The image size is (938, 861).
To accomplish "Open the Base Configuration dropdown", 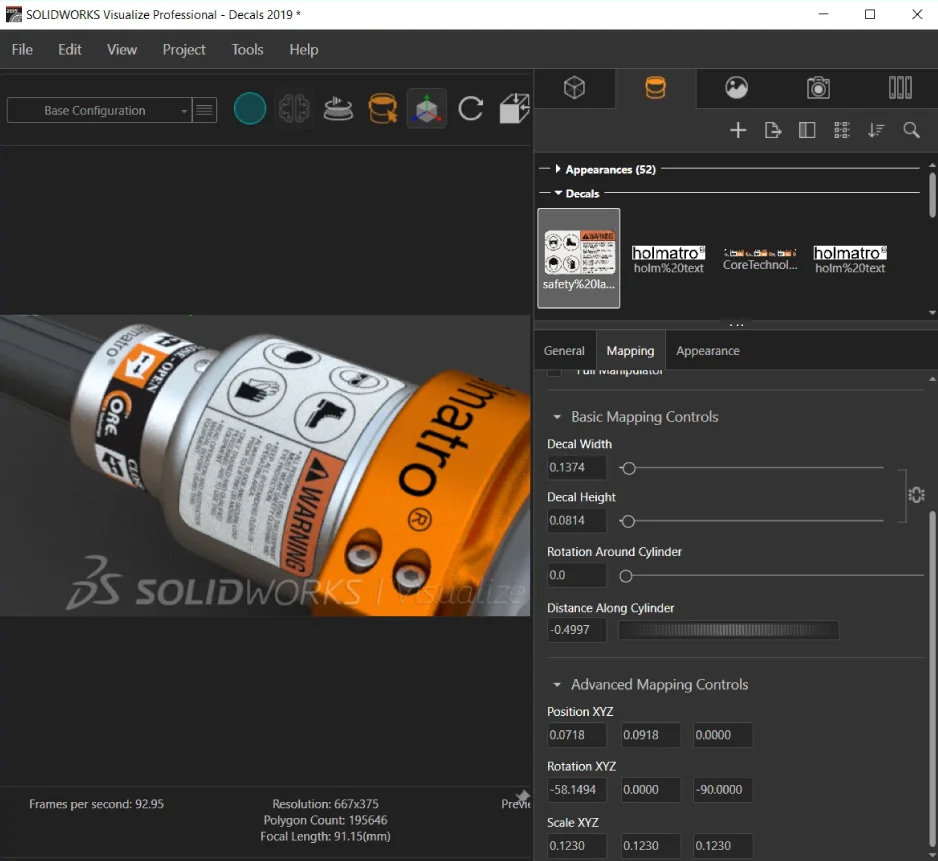I will [98, 111].
